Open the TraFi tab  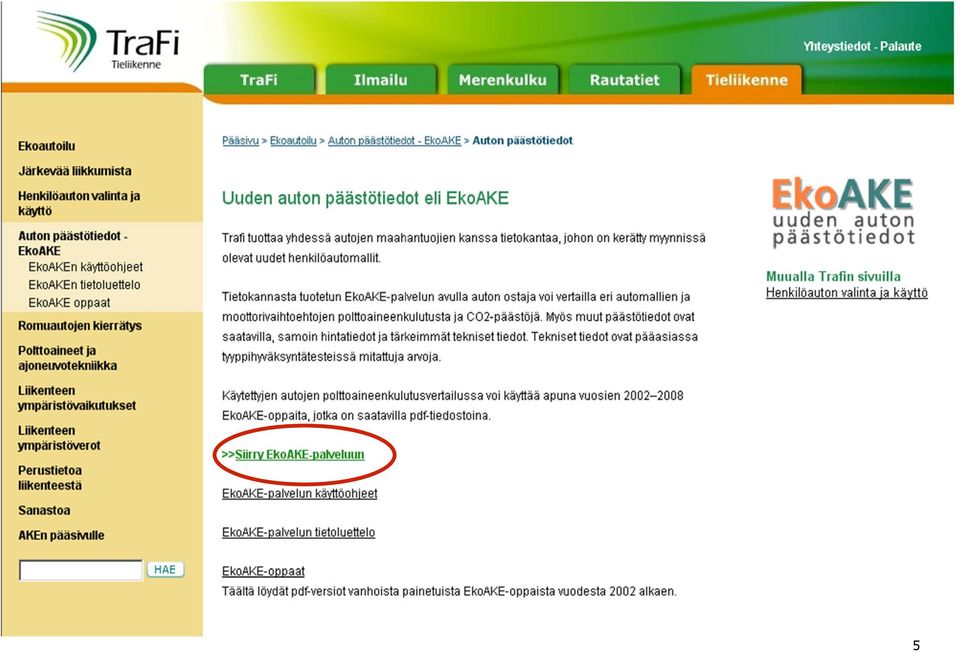(x=259, y=80)
